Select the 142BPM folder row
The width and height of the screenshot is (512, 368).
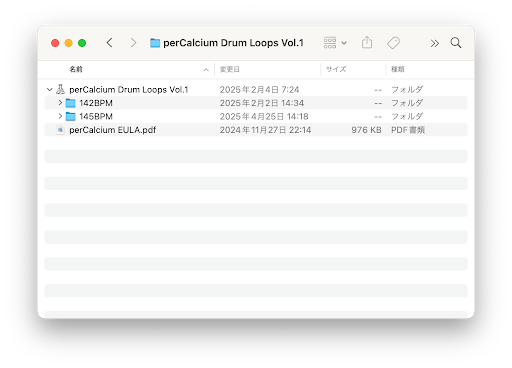(256, 103)
